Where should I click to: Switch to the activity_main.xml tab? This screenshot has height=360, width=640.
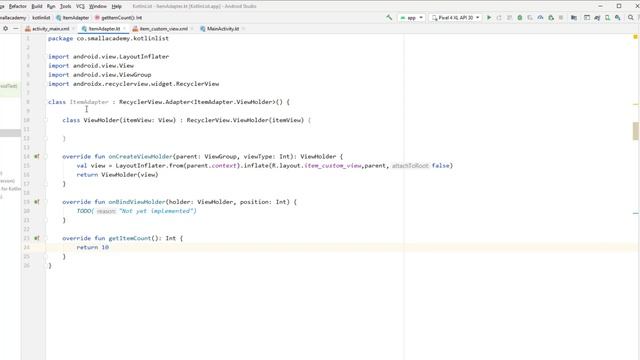51,29
